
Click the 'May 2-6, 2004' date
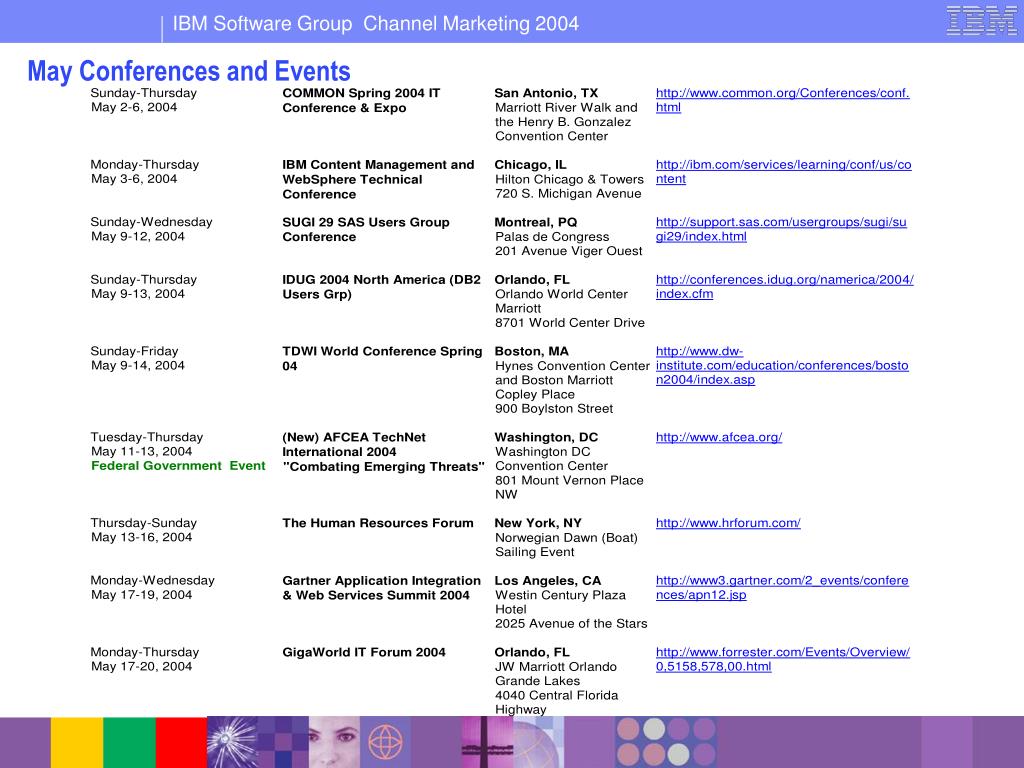(x=134, y=107)
